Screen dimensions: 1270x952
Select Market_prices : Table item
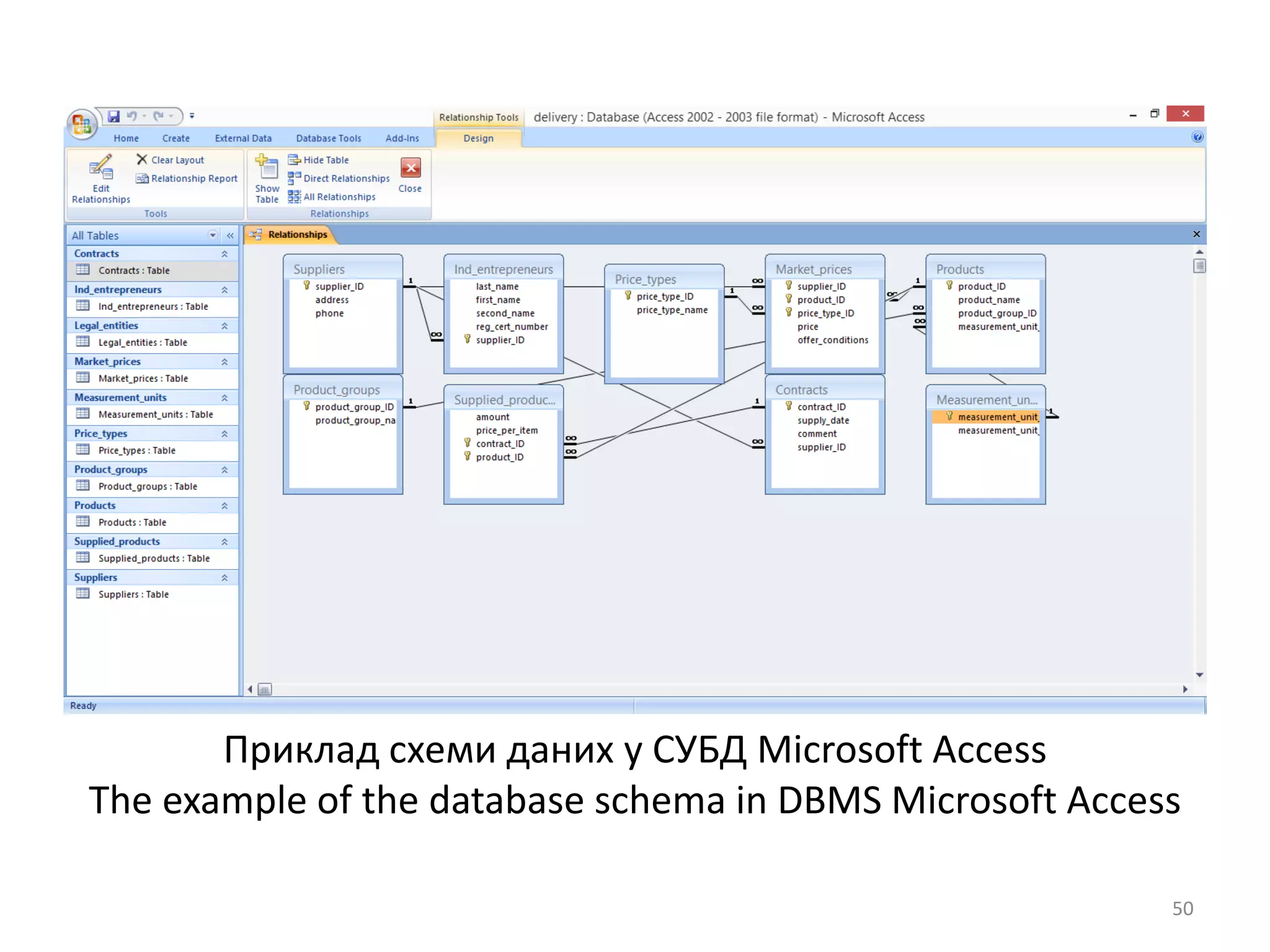[x=152, y=378]
